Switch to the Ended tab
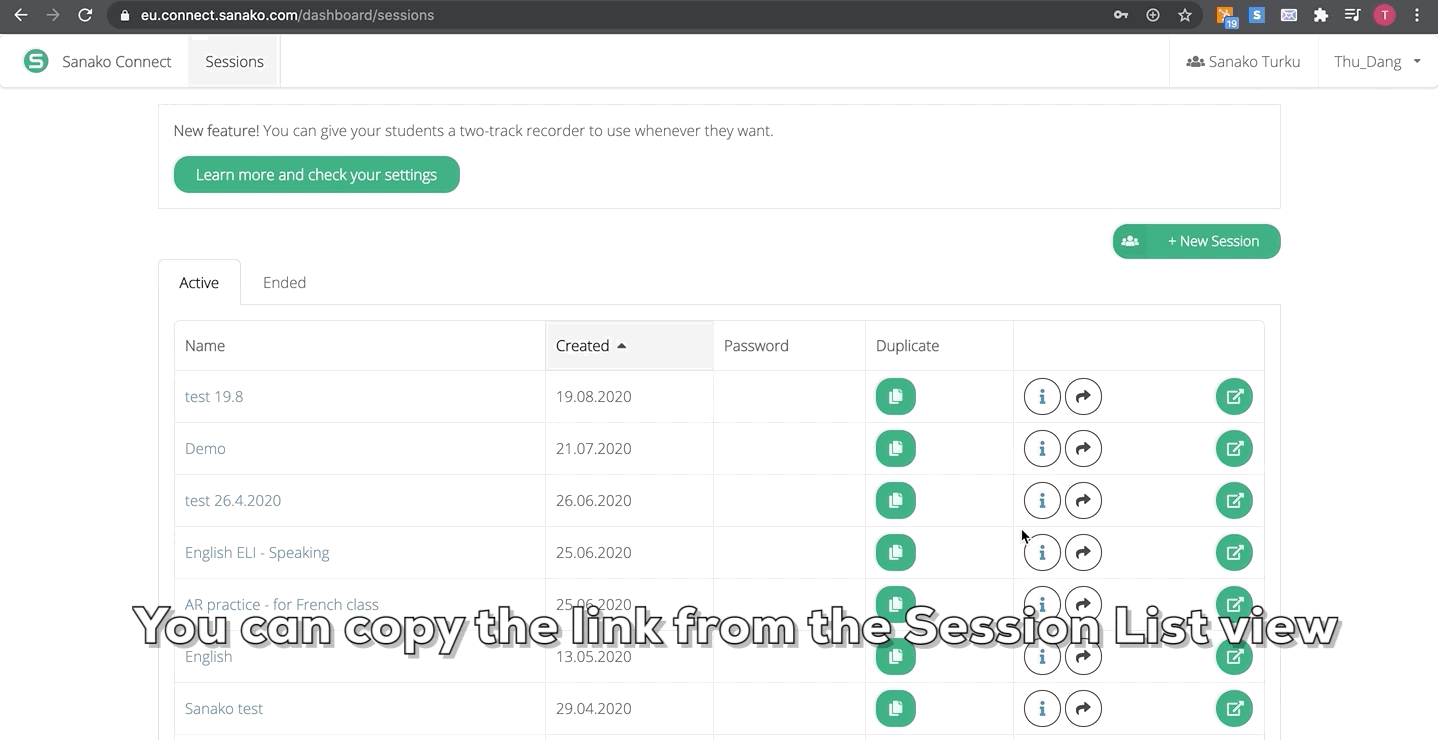Screen dimensions: 1438x740 284,282
